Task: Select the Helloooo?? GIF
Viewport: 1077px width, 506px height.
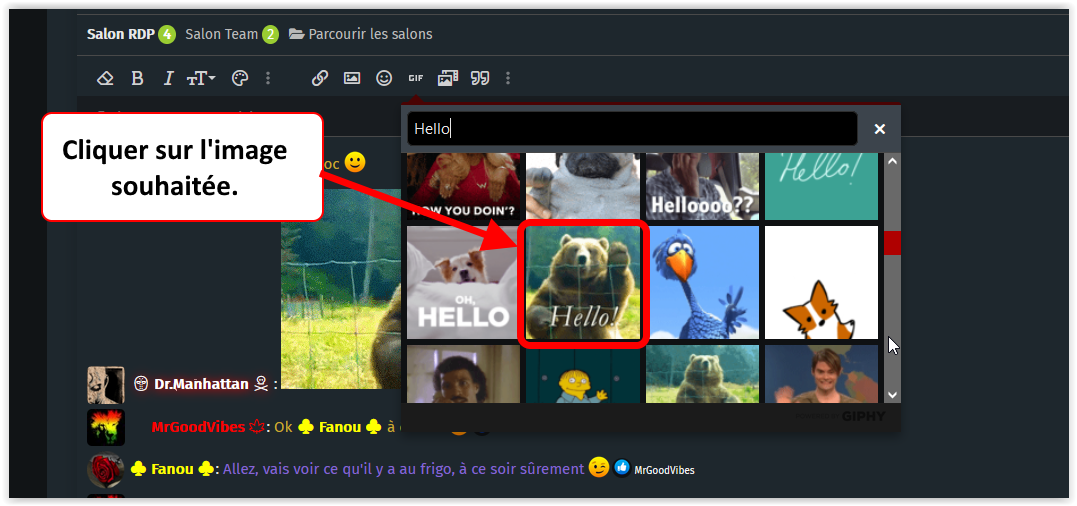Action: [702, 187]
